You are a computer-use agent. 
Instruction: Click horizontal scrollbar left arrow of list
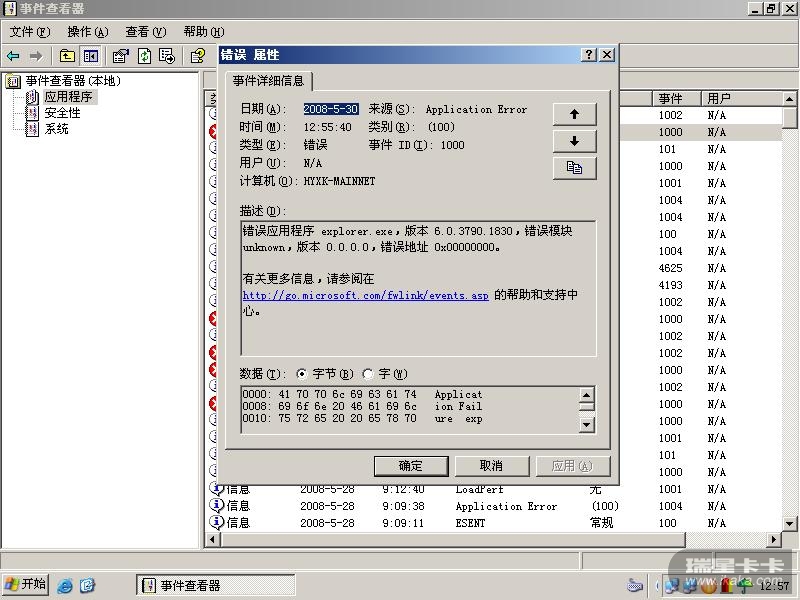(213, 539)
